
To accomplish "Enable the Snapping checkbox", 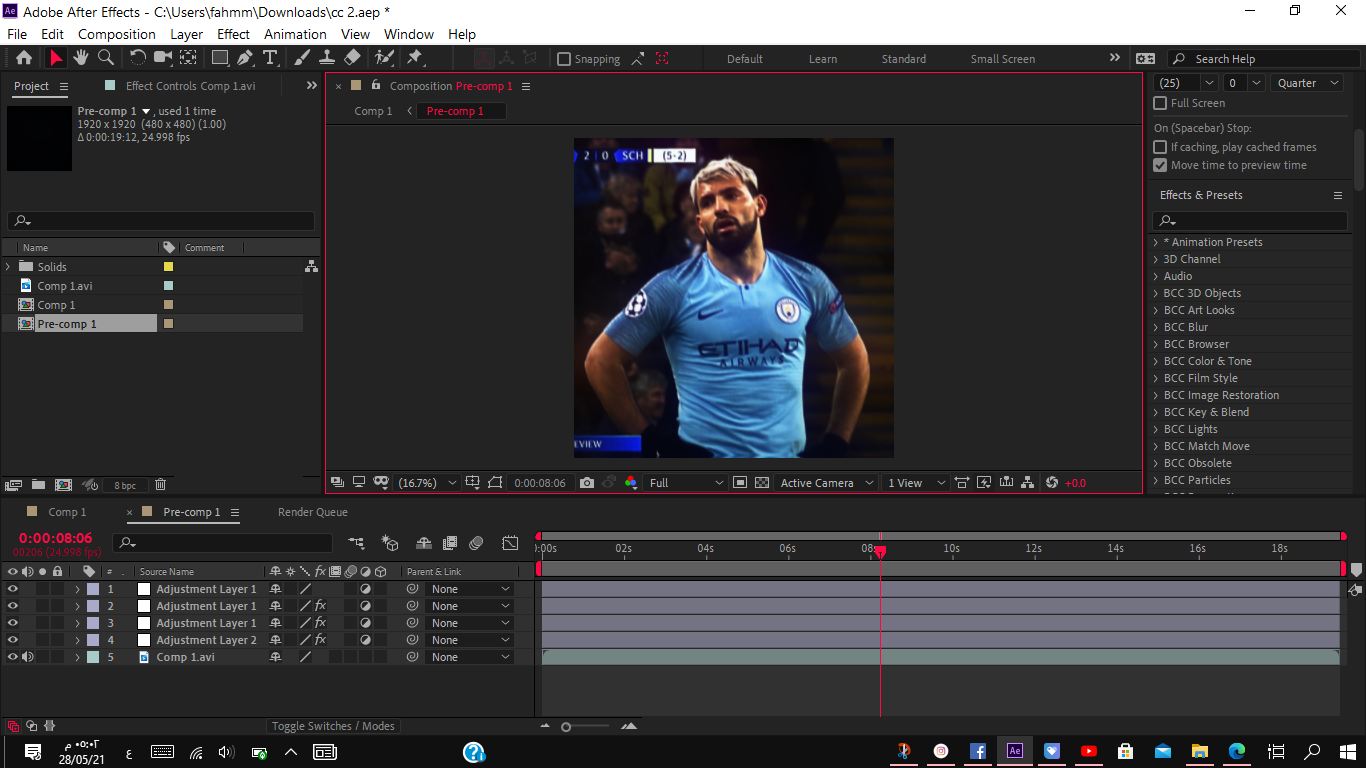I will point(564,59).
